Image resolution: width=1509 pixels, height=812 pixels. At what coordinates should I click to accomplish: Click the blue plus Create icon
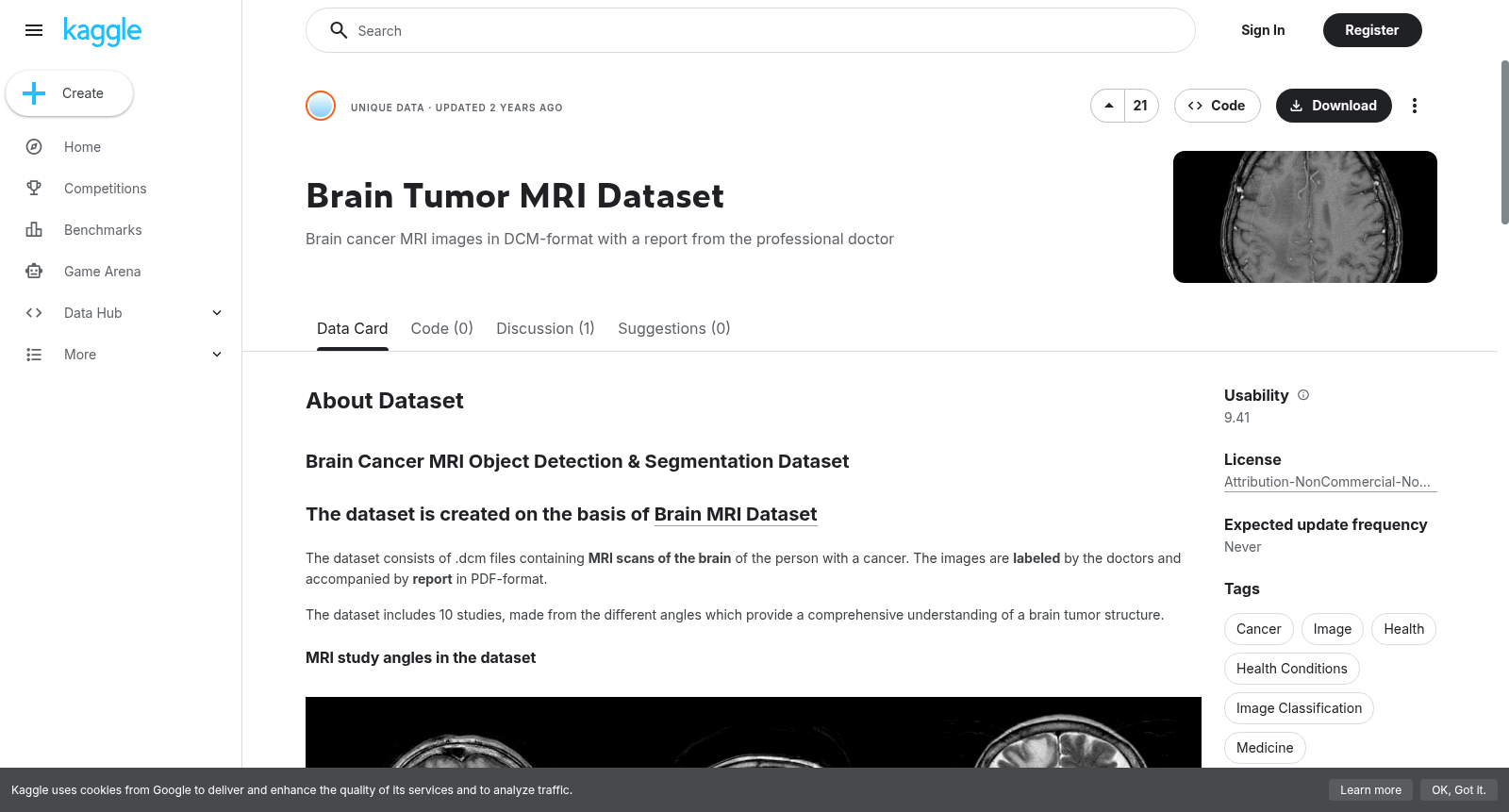(x=34, y=93)
